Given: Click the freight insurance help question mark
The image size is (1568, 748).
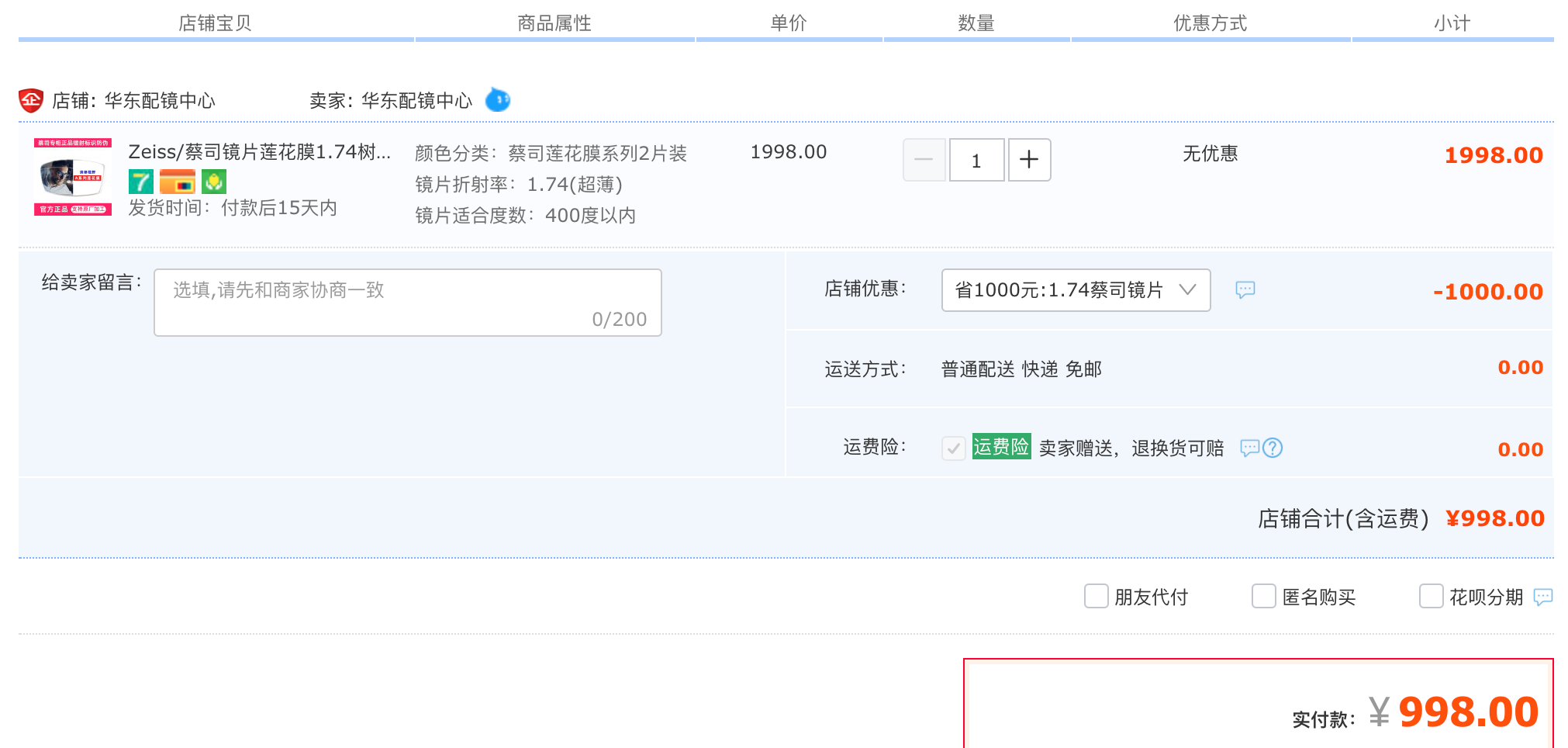Looking at the screenshot, I should (x=1273, y=448).
